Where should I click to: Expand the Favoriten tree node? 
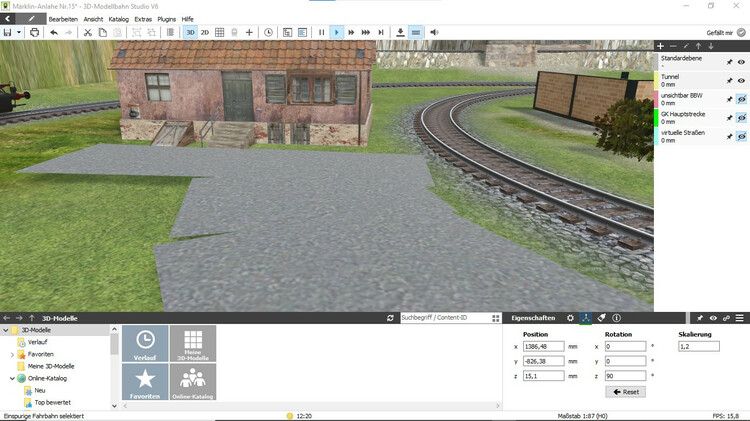(x=12, y=355)
